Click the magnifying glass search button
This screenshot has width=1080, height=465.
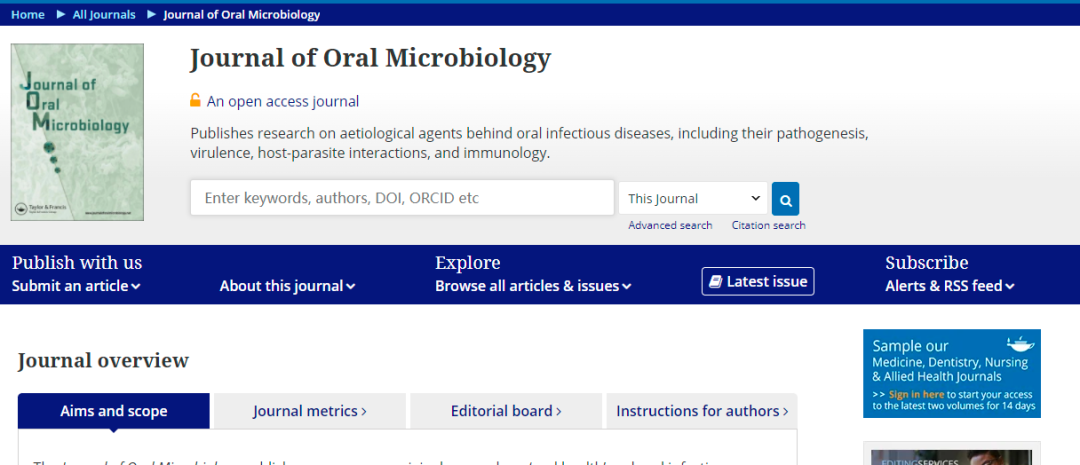pyautogui.click(x=785, y=199)
